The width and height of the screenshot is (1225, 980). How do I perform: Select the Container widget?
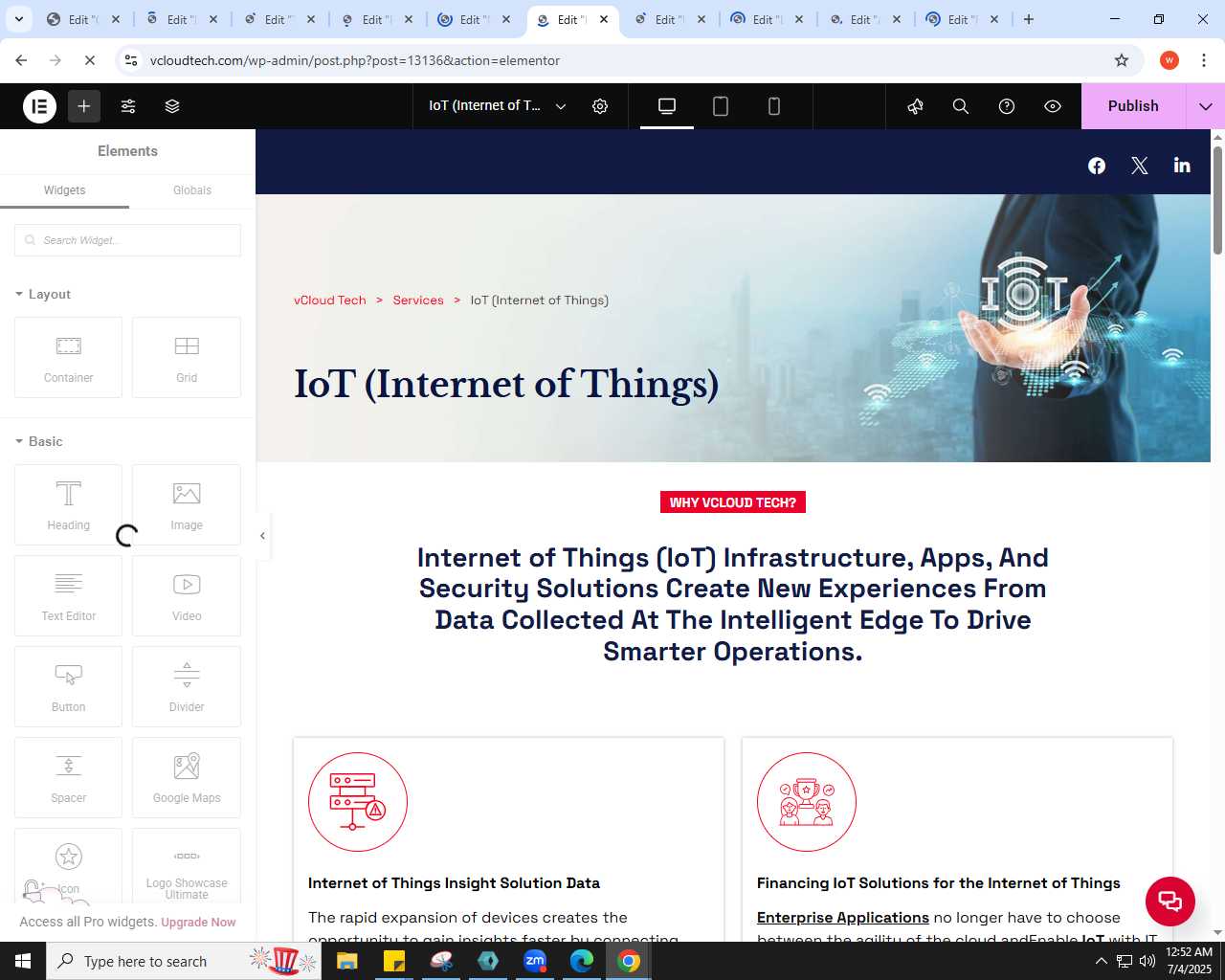[x=69, y=357]
